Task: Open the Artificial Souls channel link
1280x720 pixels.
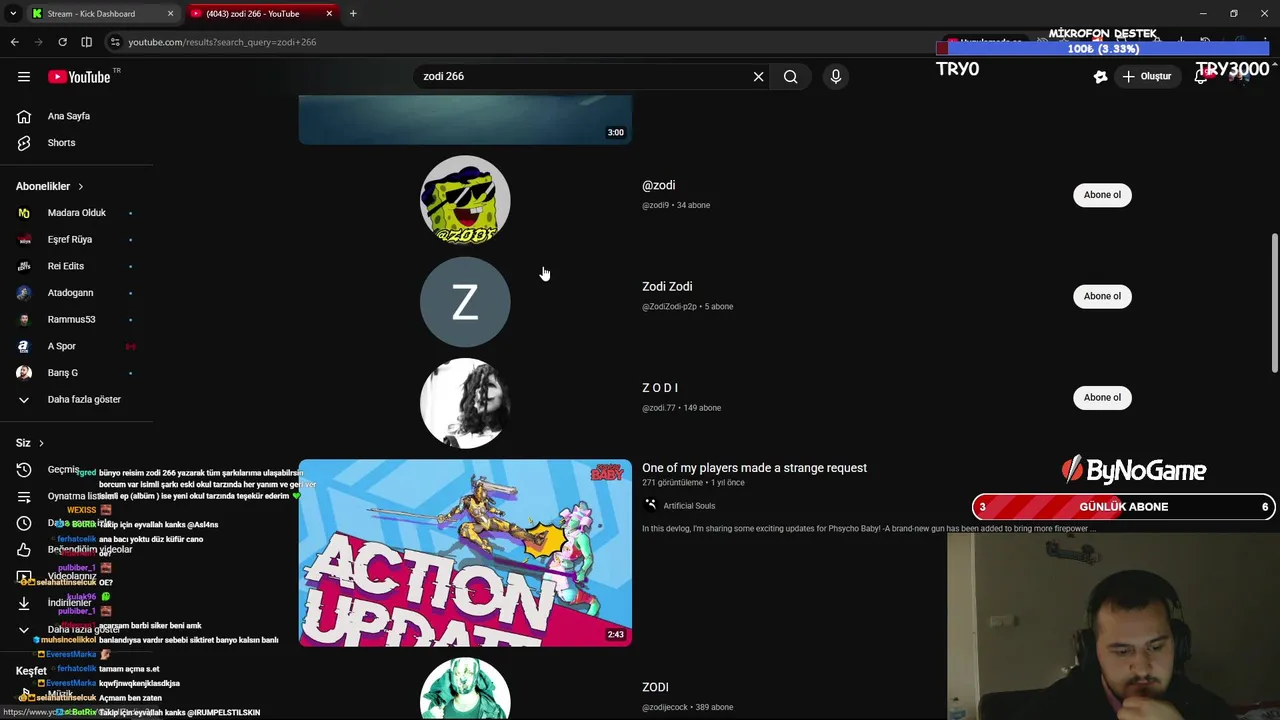Action: point(689,506)
